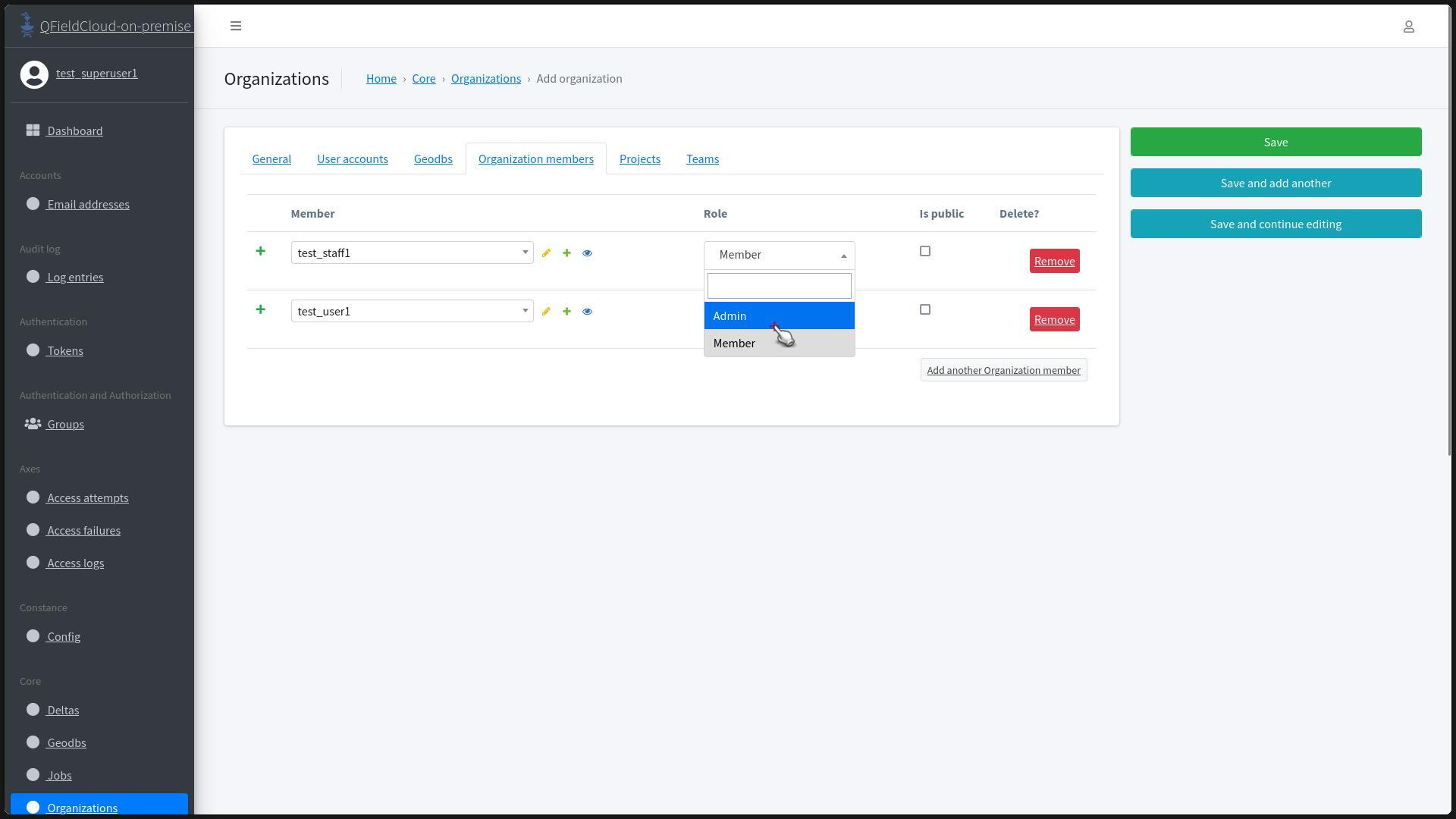View test_staff1 using the eye icon

coord(587,253)
